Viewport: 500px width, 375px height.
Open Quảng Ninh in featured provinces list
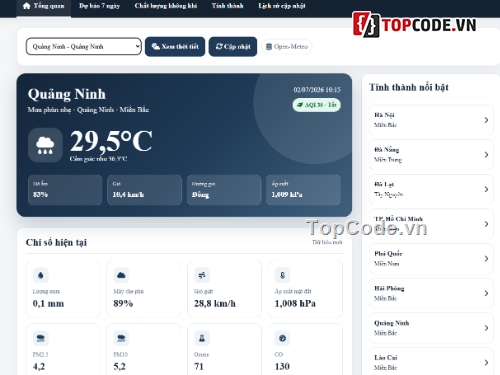pyautogui.click(x=431, y=328)
